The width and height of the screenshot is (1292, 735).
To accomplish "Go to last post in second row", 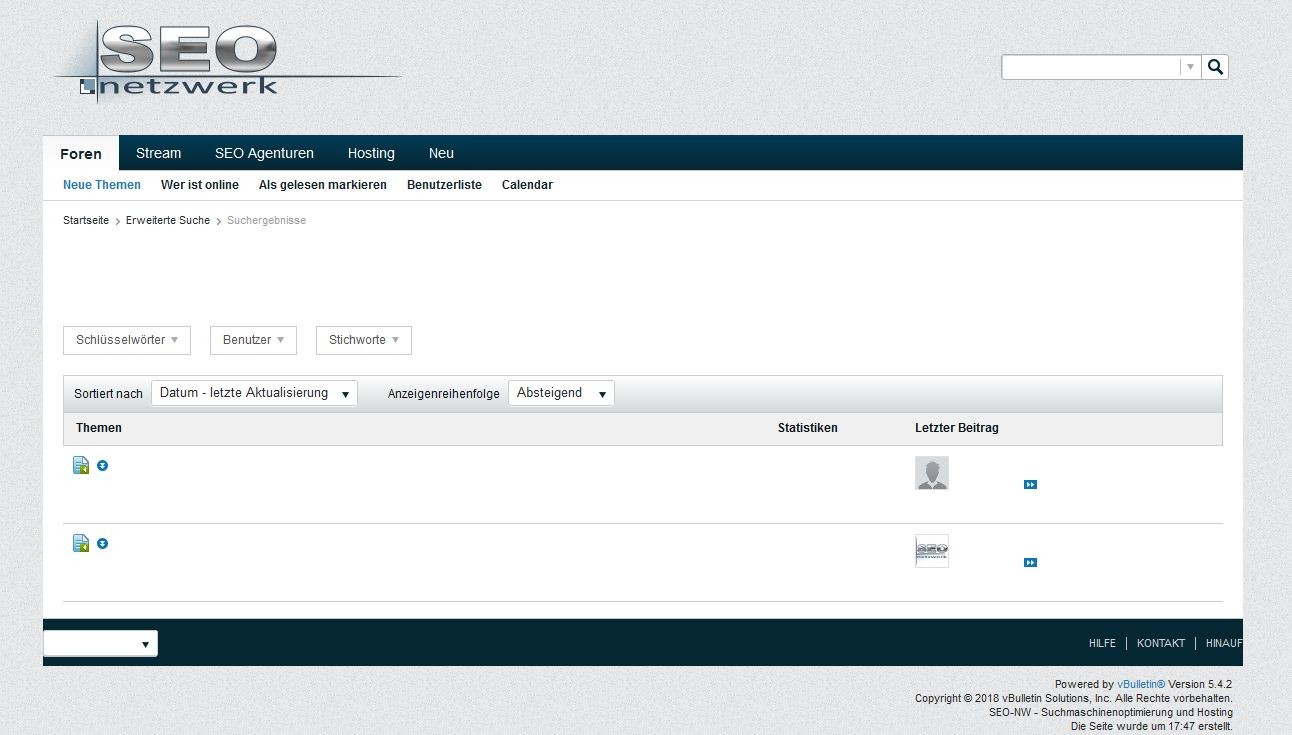I will pos(1030,563).
